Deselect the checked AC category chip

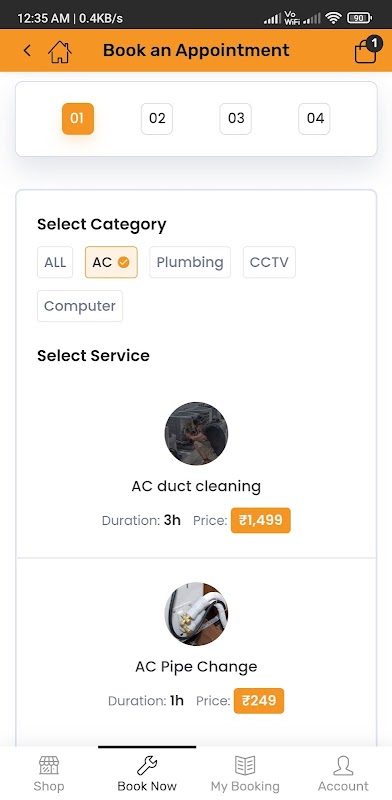tap(111, 262)
